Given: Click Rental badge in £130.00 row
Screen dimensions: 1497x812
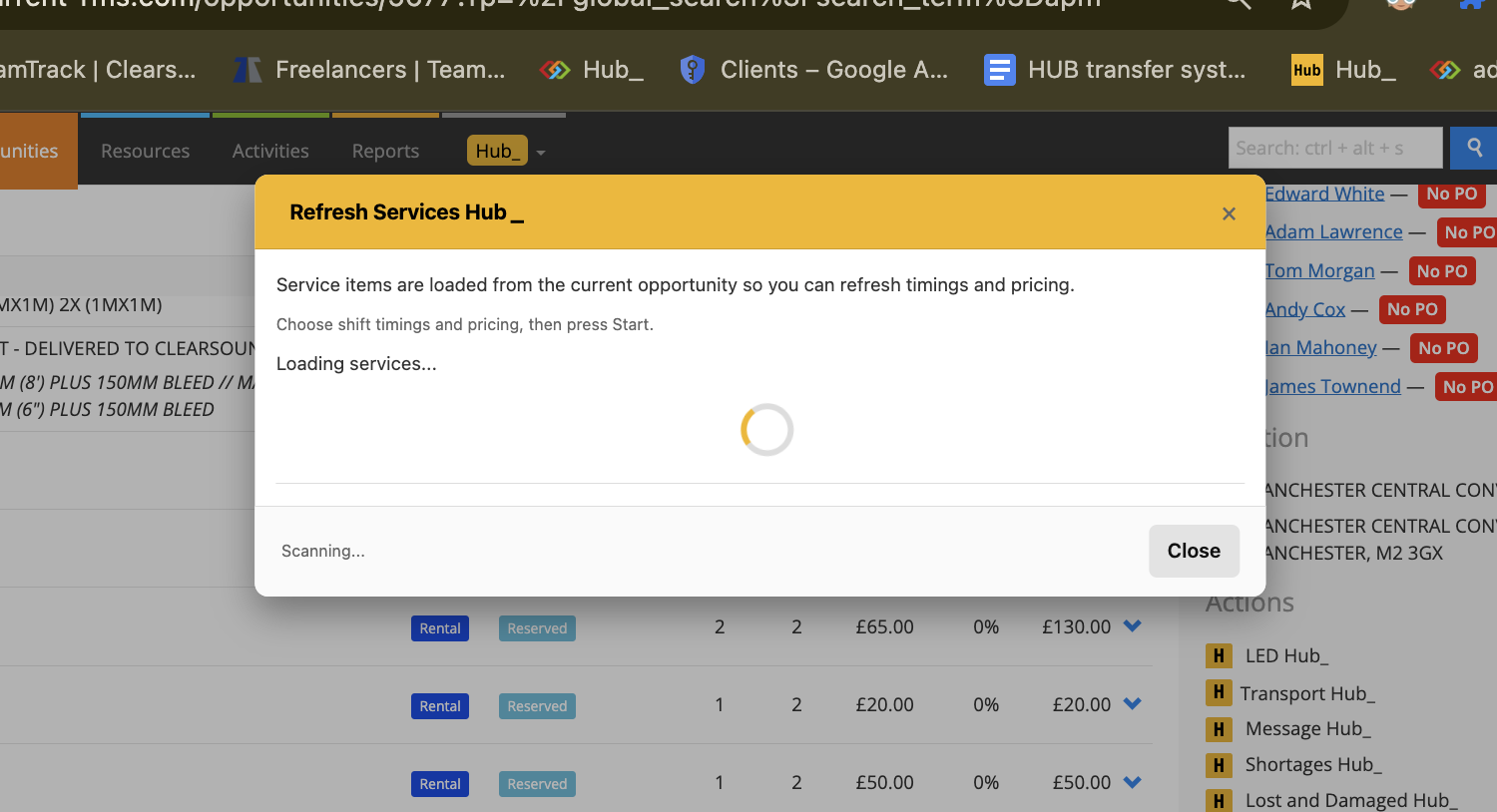Looking at the screenshot, I should (440, 628).
